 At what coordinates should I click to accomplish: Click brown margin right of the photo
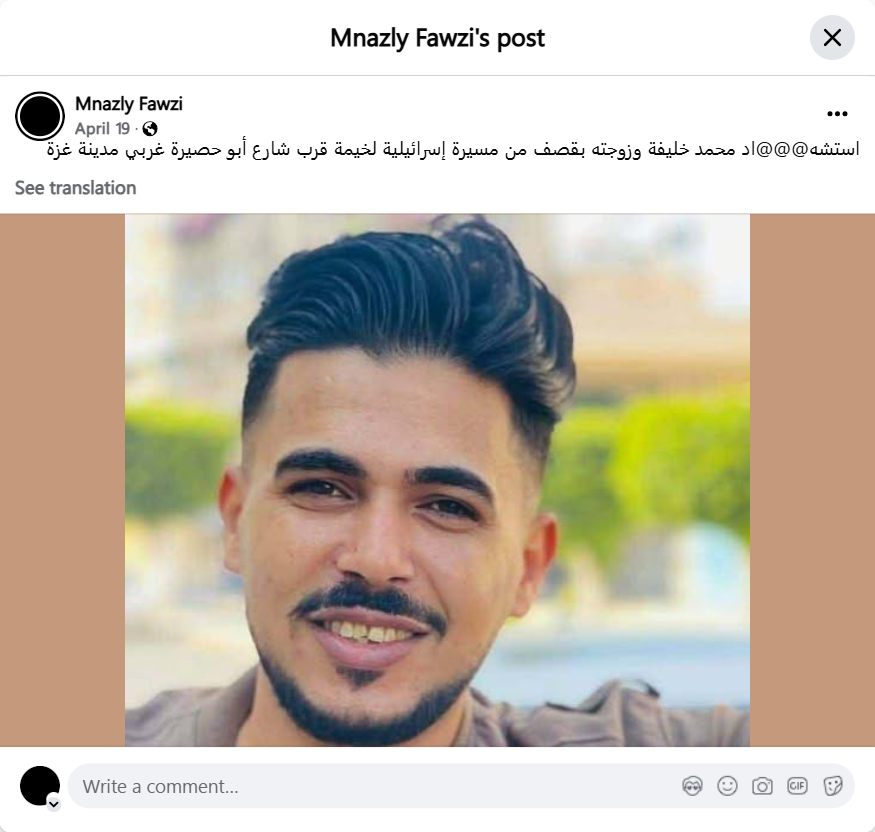point(812,480)
